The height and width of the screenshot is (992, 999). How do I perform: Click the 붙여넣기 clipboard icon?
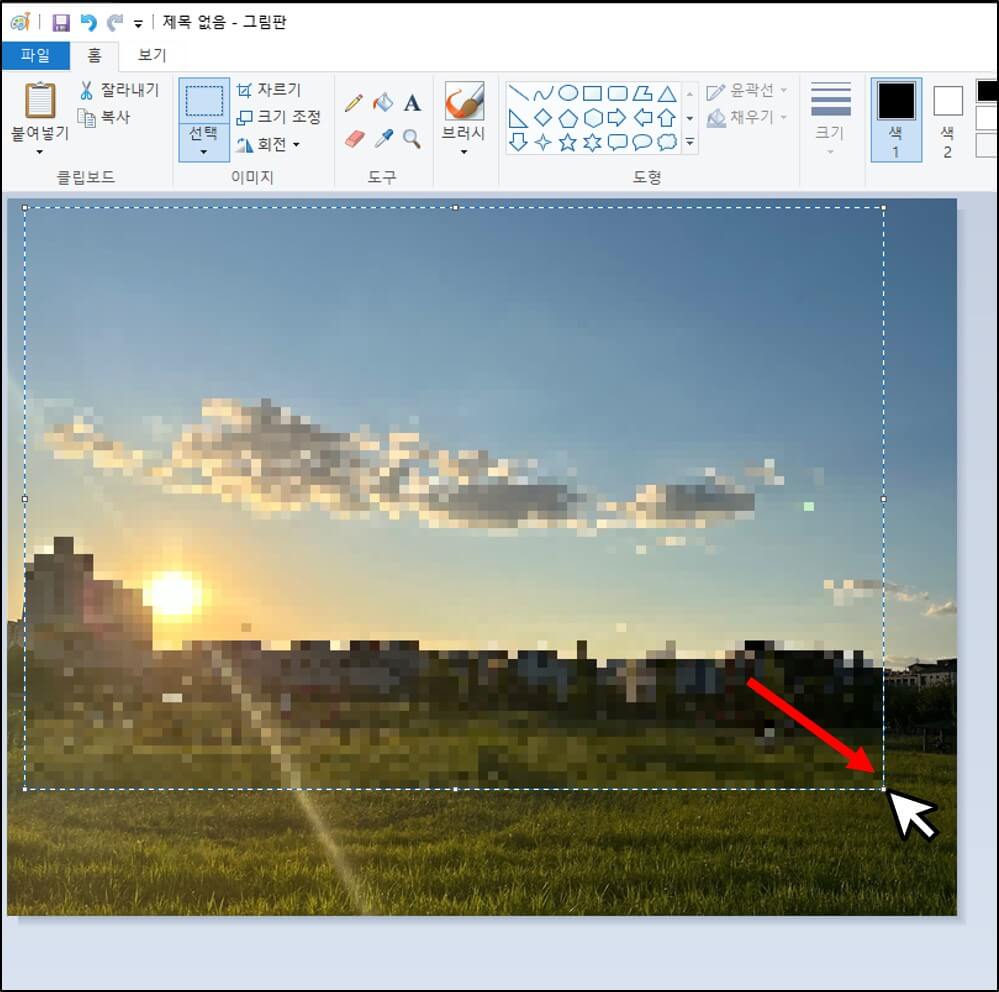pyautogui.click(x=40, y=101)
